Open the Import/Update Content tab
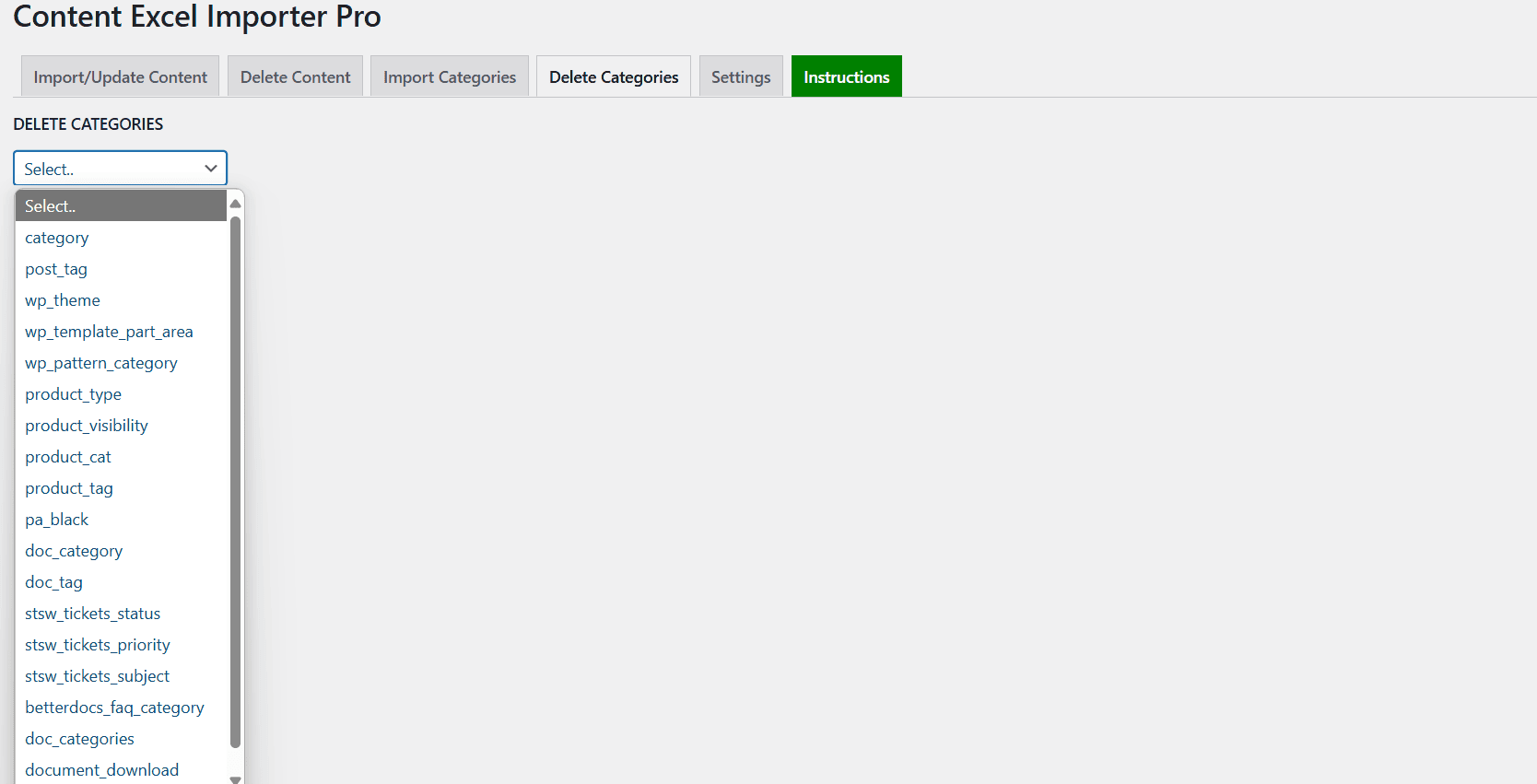This screenshot has width=1537, height=784. click(120, 76)
